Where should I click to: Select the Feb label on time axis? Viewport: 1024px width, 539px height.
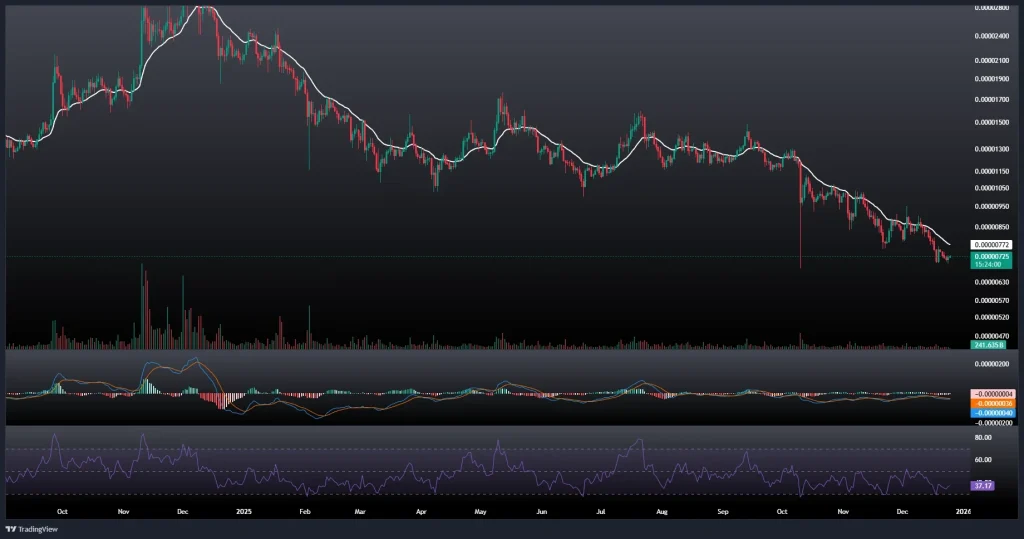[x=305, y=509]
